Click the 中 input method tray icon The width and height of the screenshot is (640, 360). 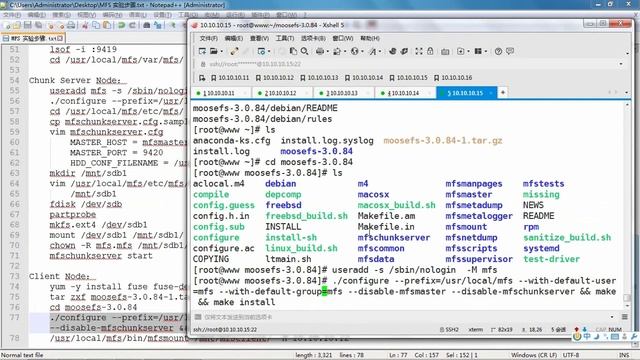(x=587, y=337)
